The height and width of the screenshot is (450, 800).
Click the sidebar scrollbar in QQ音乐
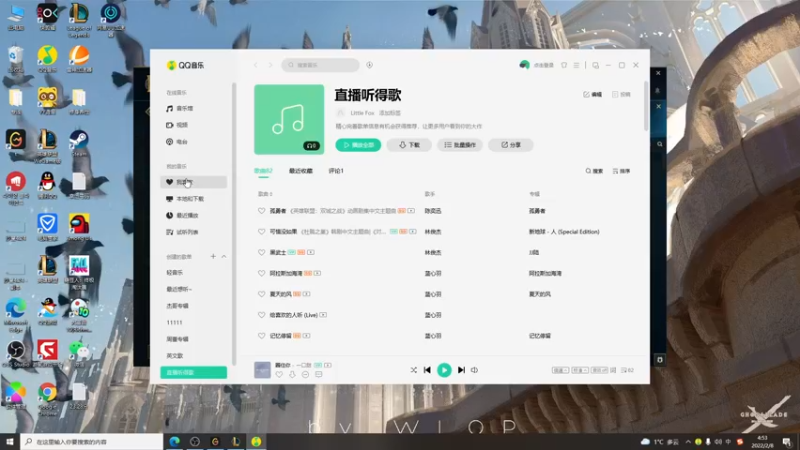(234, 223)
